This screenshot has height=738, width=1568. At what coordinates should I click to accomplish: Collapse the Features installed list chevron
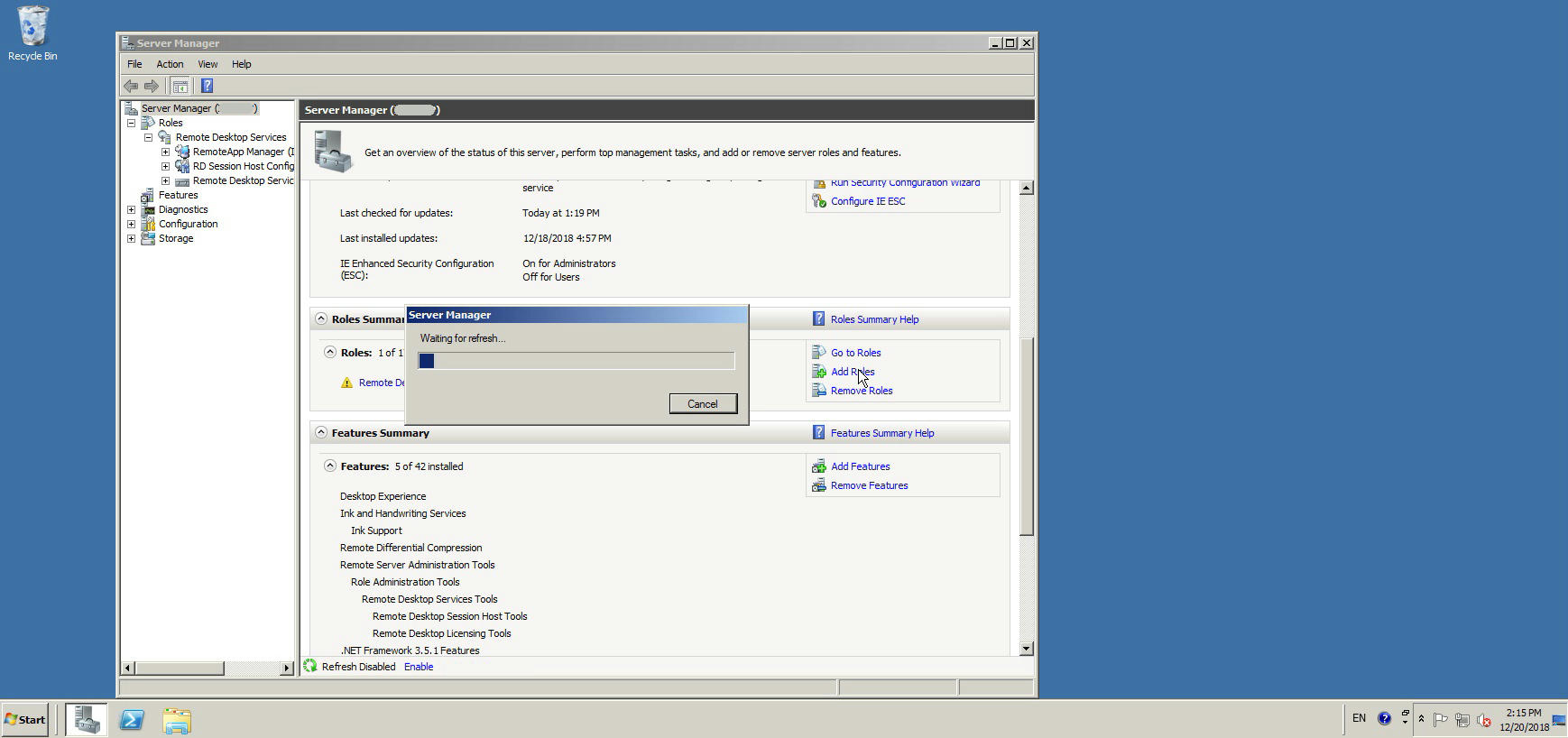[330, 466]
